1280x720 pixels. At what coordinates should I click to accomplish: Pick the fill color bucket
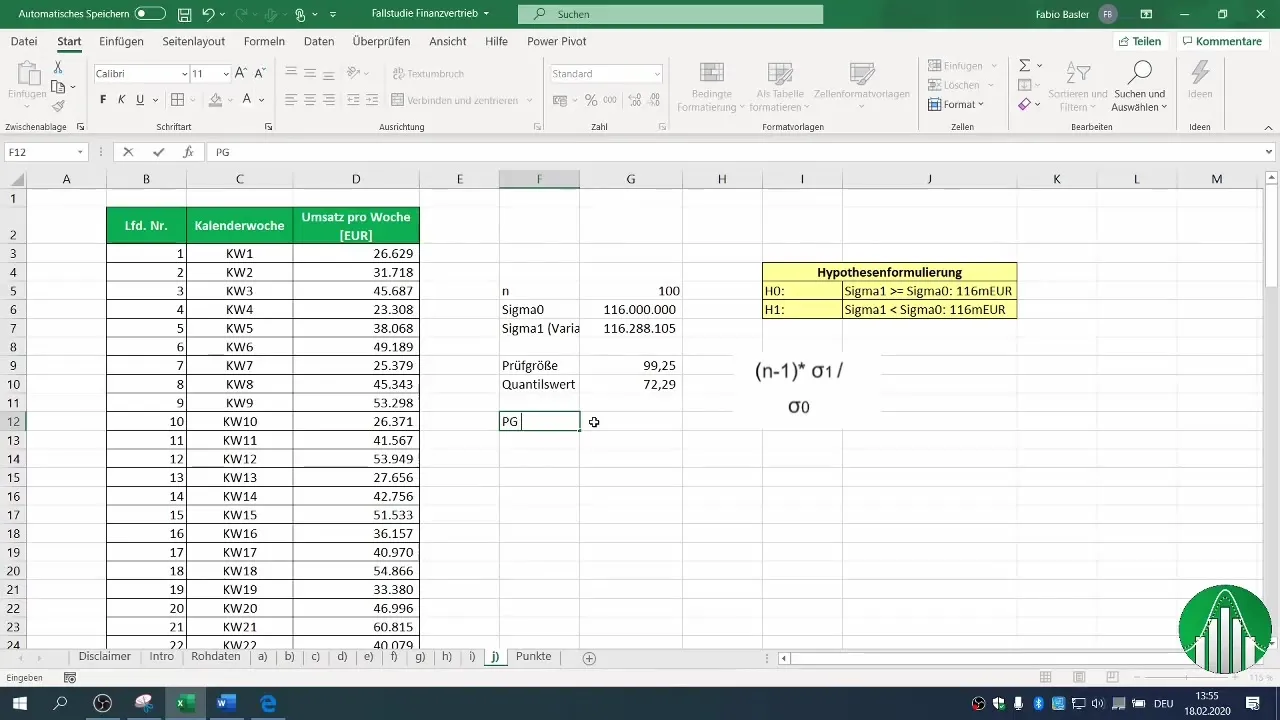point(215,100)
